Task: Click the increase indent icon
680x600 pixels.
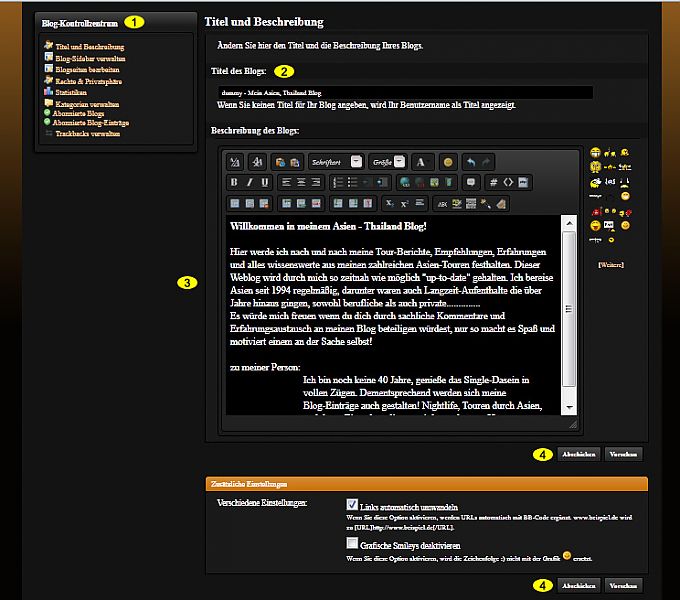Action: (x=382, y=183)
